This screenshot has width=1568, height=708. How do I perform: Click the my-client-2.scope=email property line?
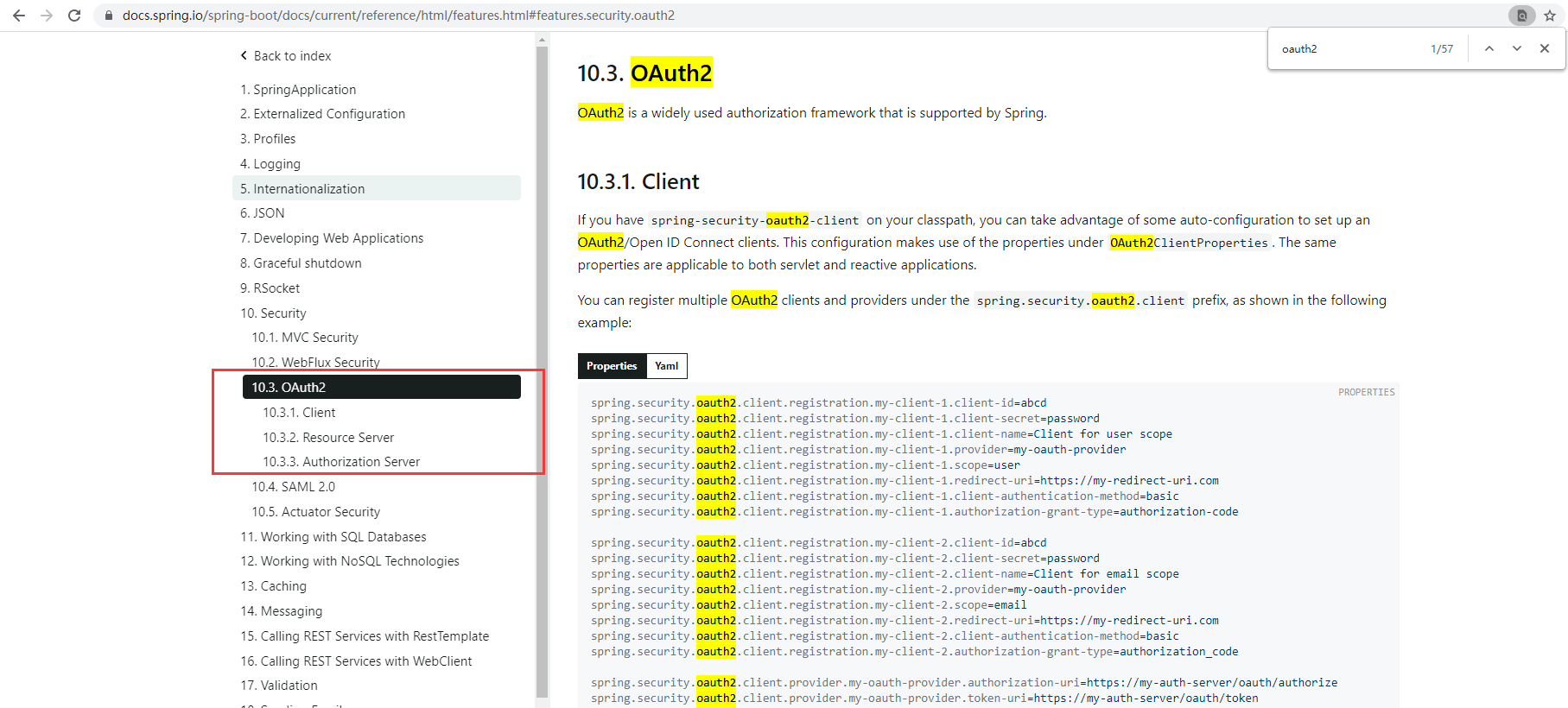(x=809, y=605)
